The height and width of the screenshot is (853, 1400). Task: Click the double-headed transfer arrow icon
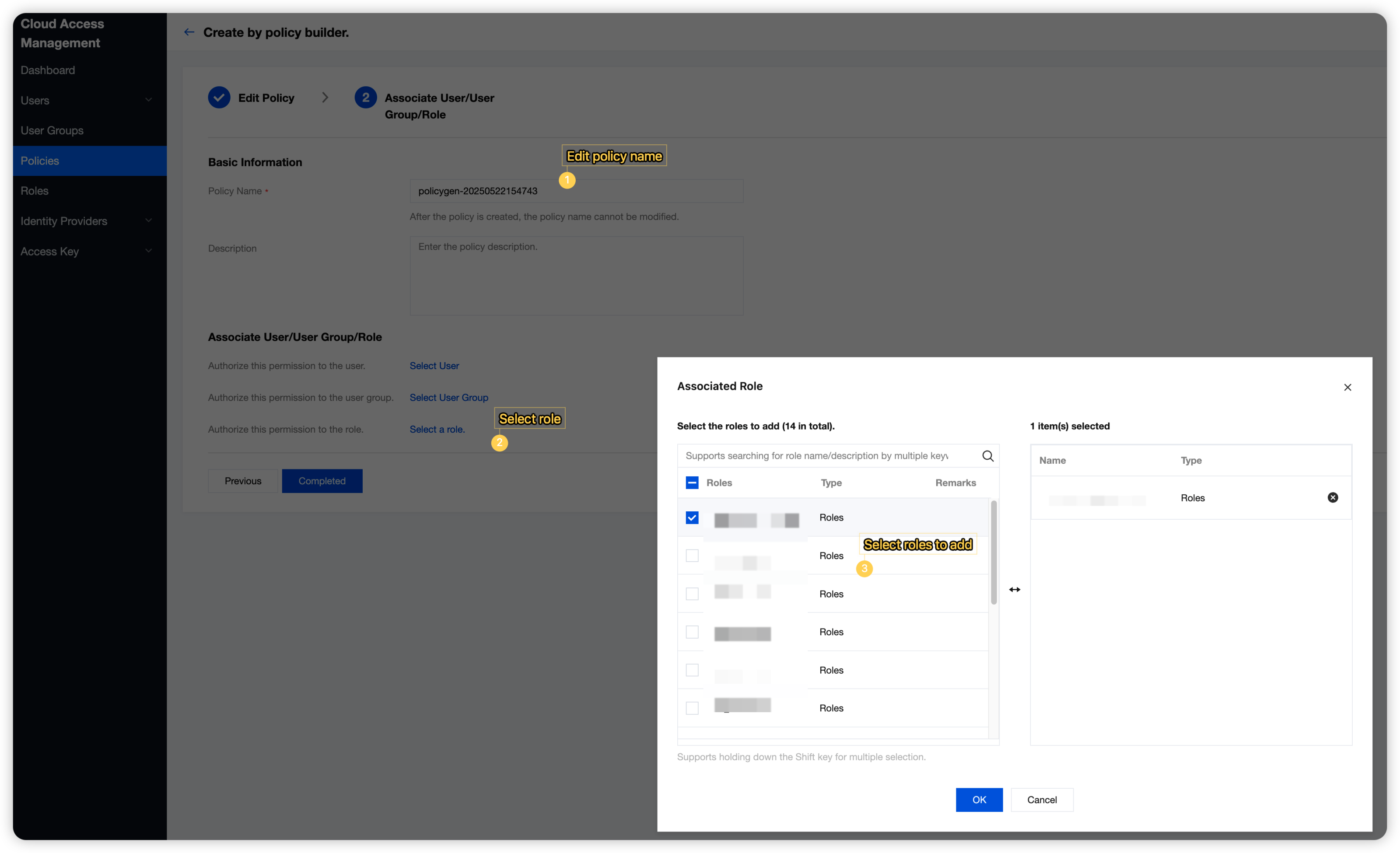coord(1014,590)
